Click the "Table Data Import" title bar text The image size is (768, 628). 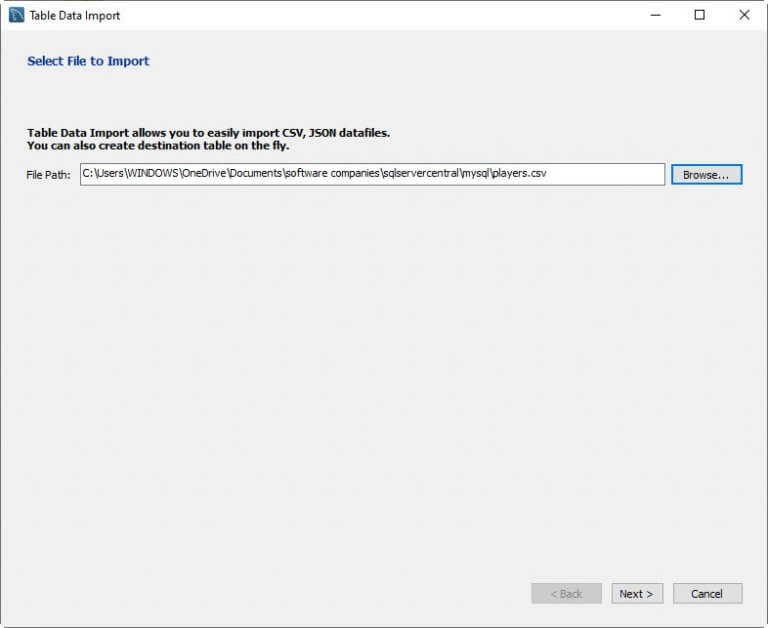tap(75, 16)
